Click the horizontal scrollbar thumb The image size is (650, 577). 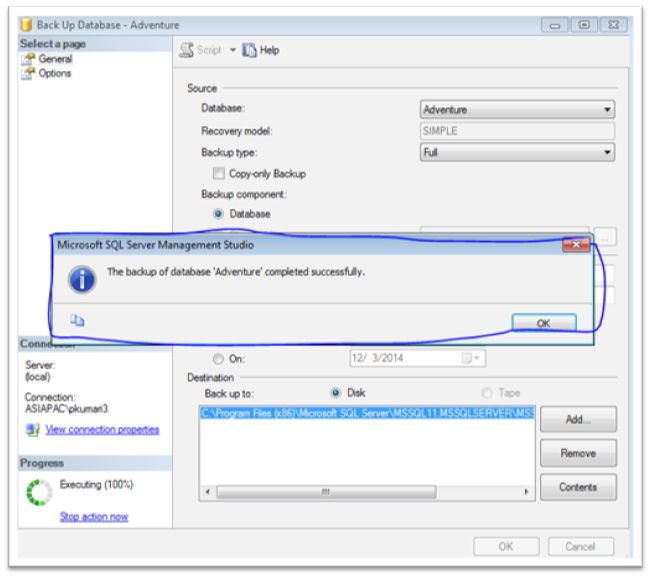(326, 492)
